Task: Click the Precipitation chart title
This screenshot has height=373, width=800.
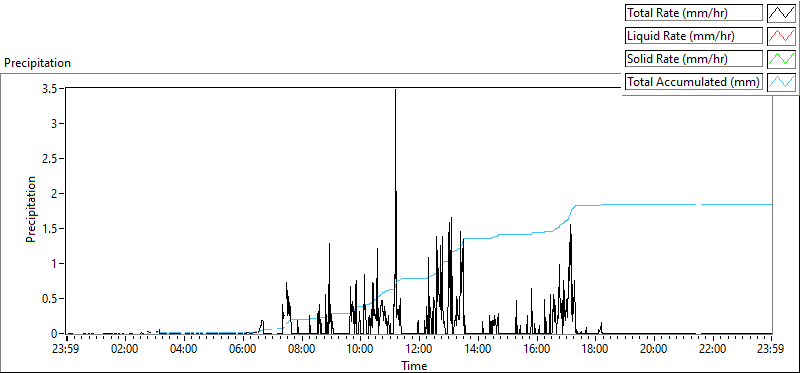Action: tap(37, 63)
